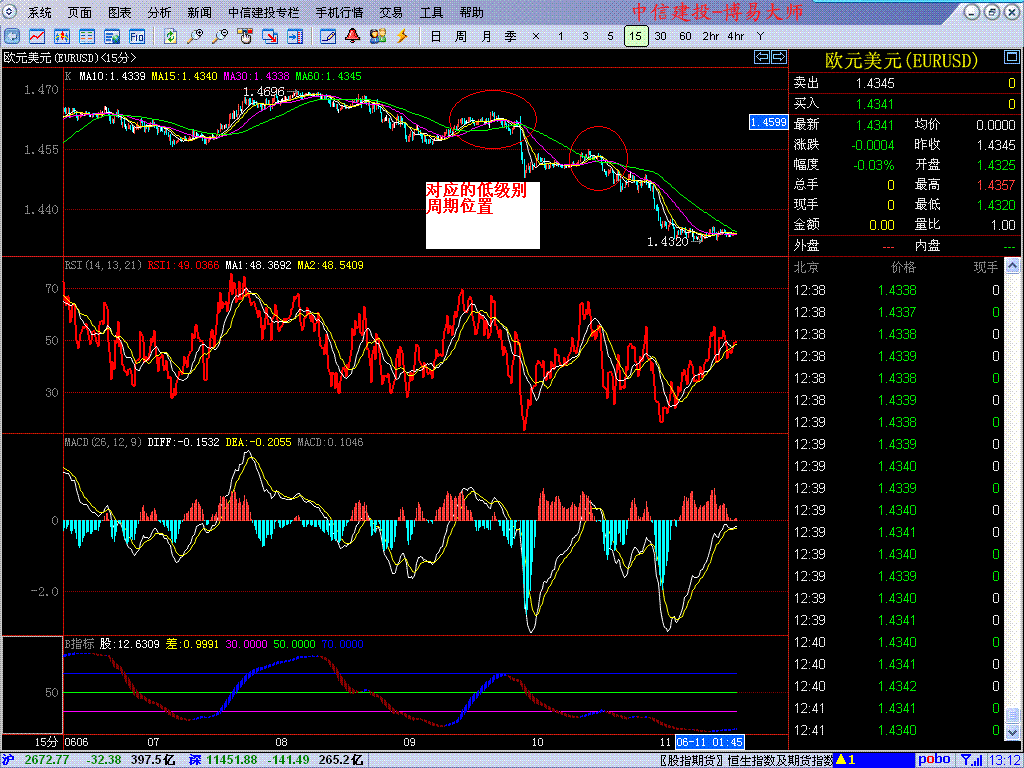This screenshot has height=768, width=1024.
Task: Open the 新闻 menu
Action: pyautogui.click(x=199, y=12)
